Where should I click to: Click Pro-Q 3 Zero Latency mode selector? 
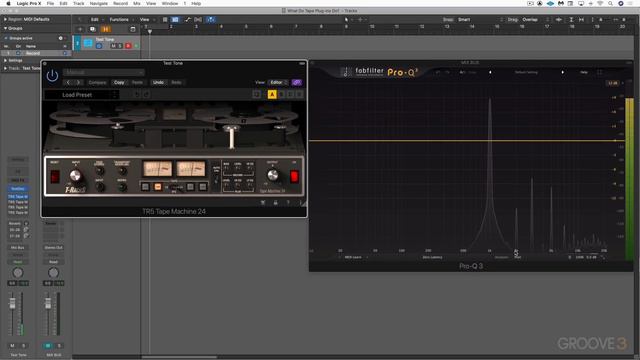pos(432,257)
